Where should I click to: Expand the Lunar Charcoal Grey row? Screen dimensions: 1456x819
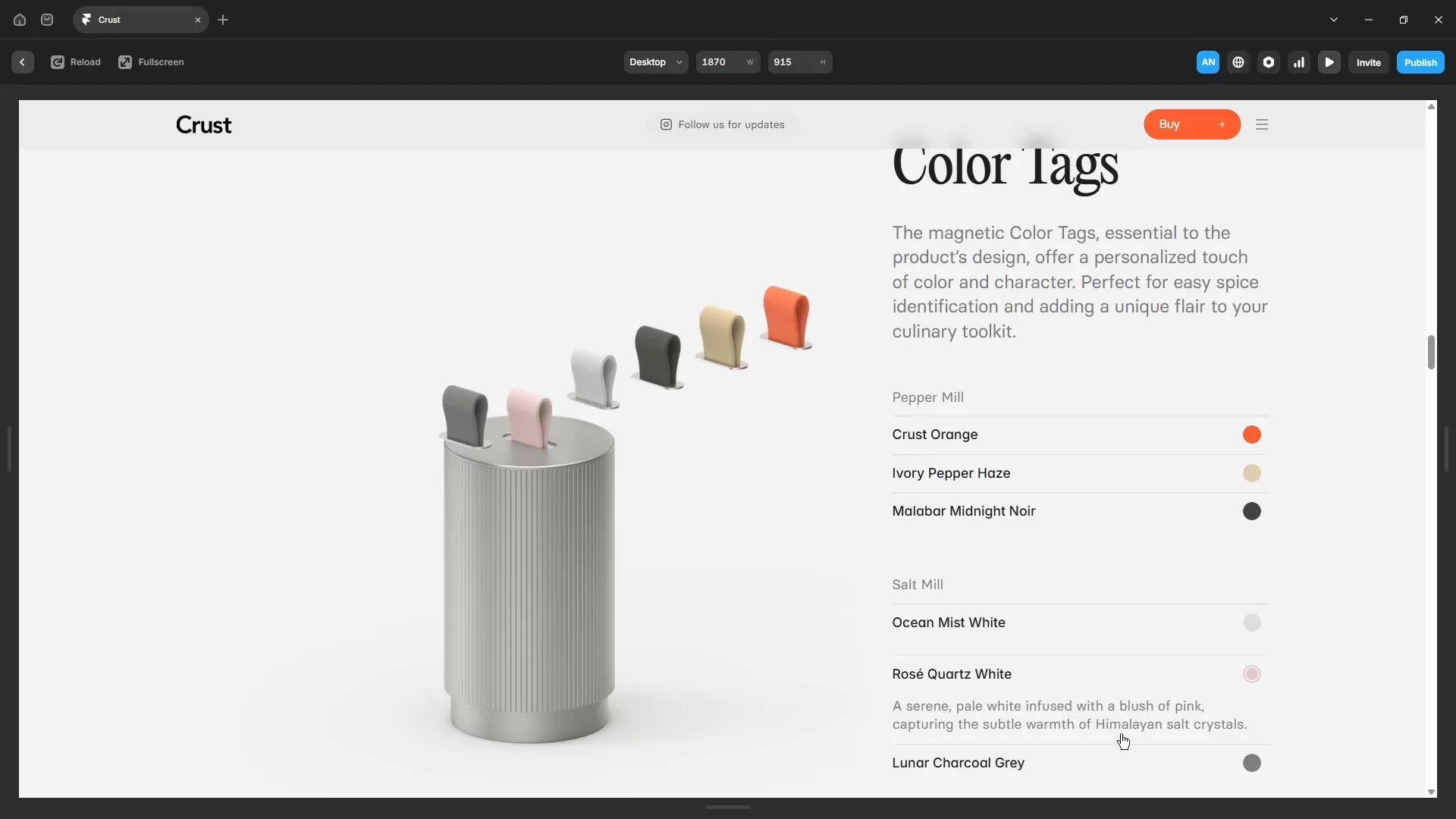pyautogui.click(x=1080, y=763)
